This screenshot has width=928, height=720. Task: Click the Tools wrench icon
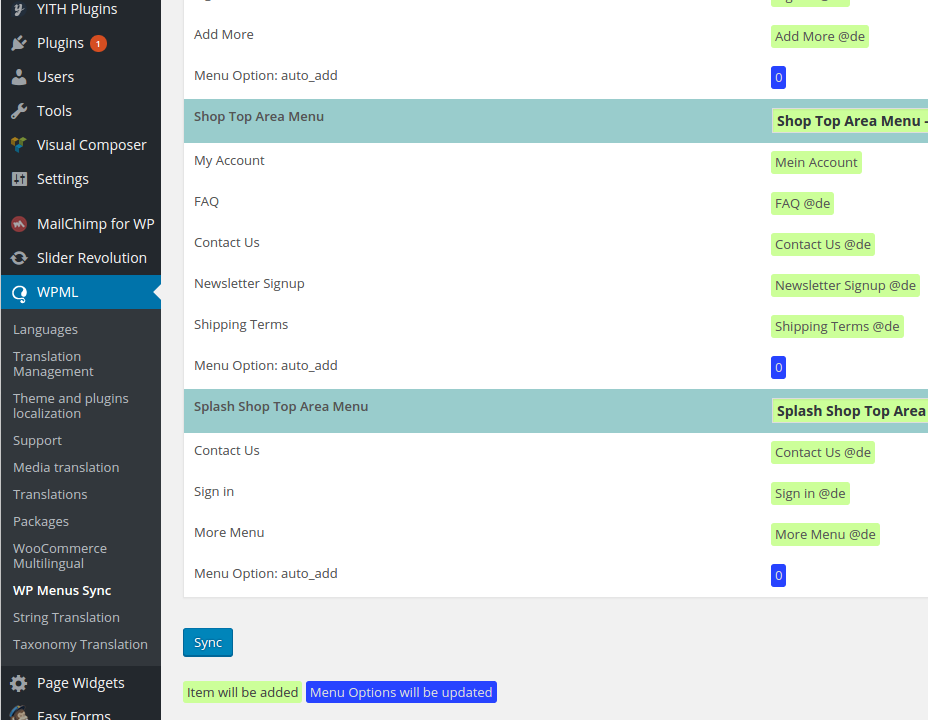[x=19, y=111]
